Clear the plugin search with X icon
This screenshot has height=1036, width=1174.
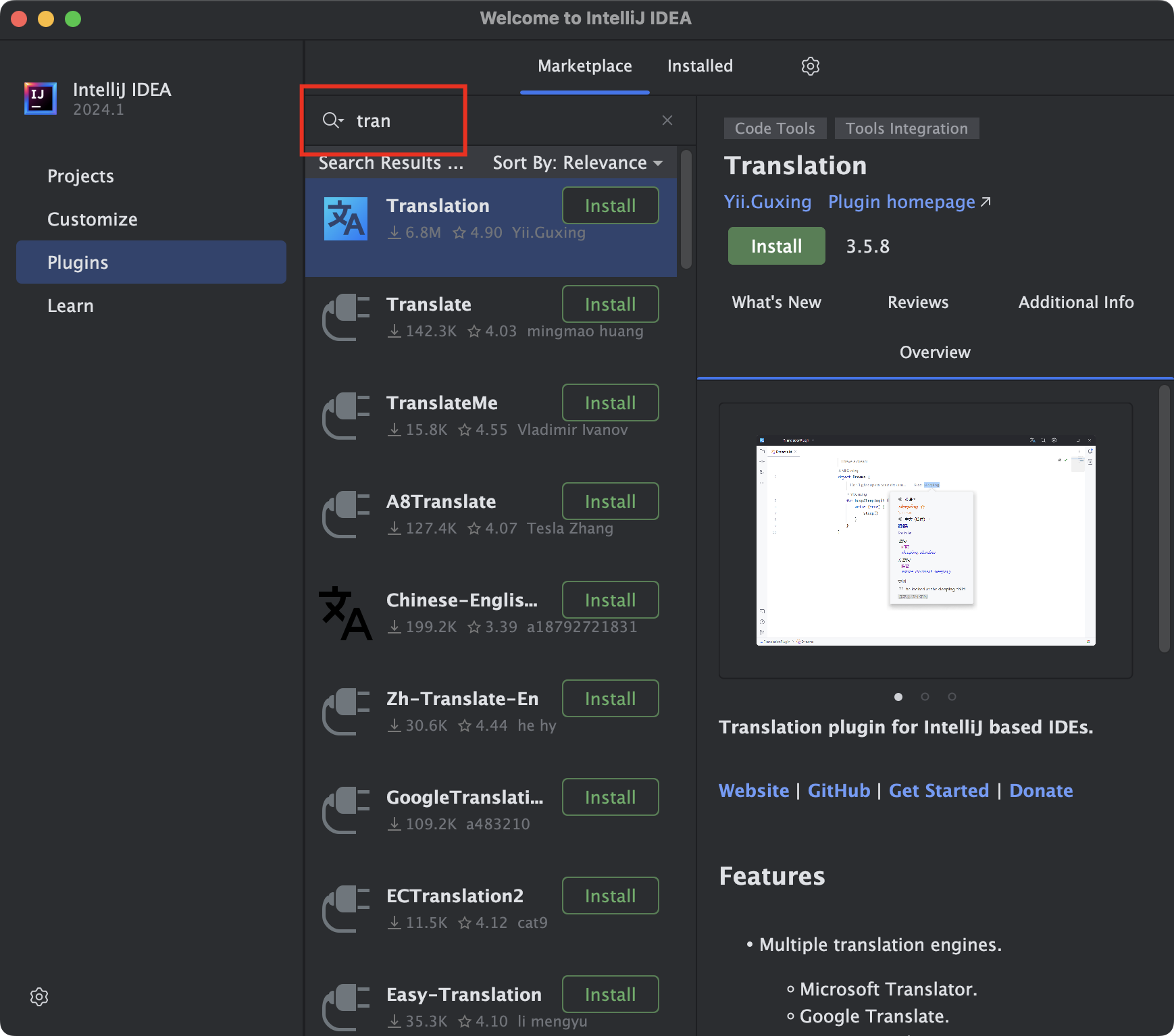(x=667, y=120)
